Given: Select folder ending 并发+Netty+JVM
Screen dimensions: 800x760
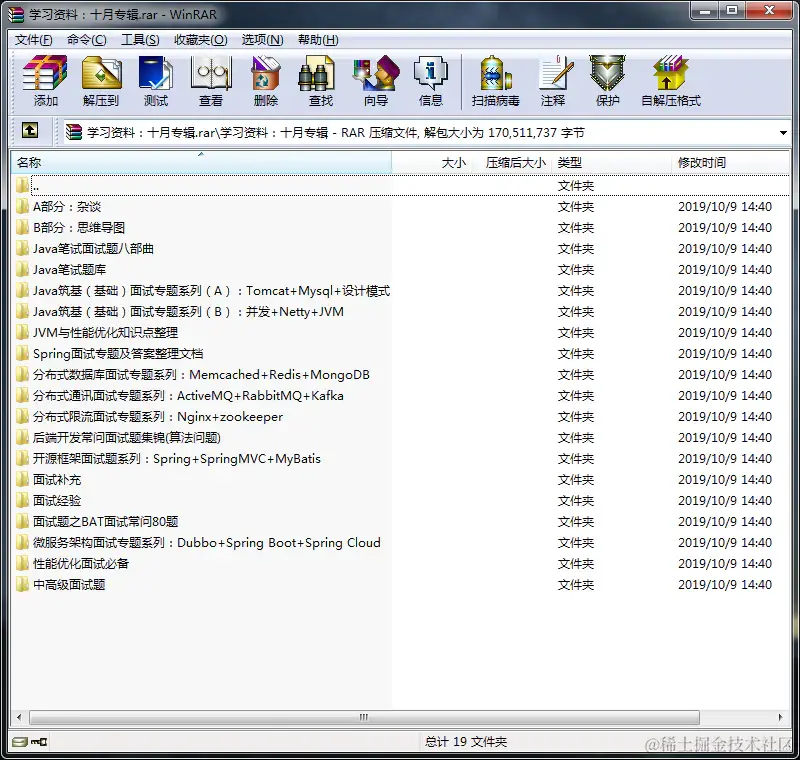Looking at the screenshot, I should [x=188, y=312].
